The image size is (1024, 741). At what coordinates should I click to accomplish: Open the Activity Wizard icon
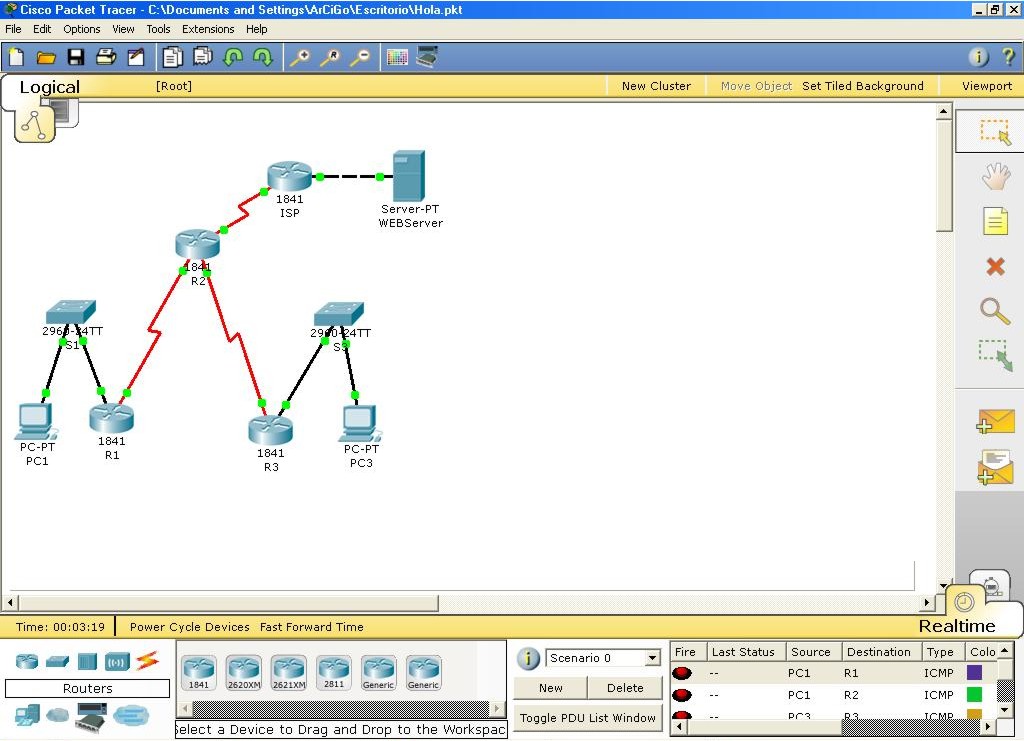(x=136, y=57)
